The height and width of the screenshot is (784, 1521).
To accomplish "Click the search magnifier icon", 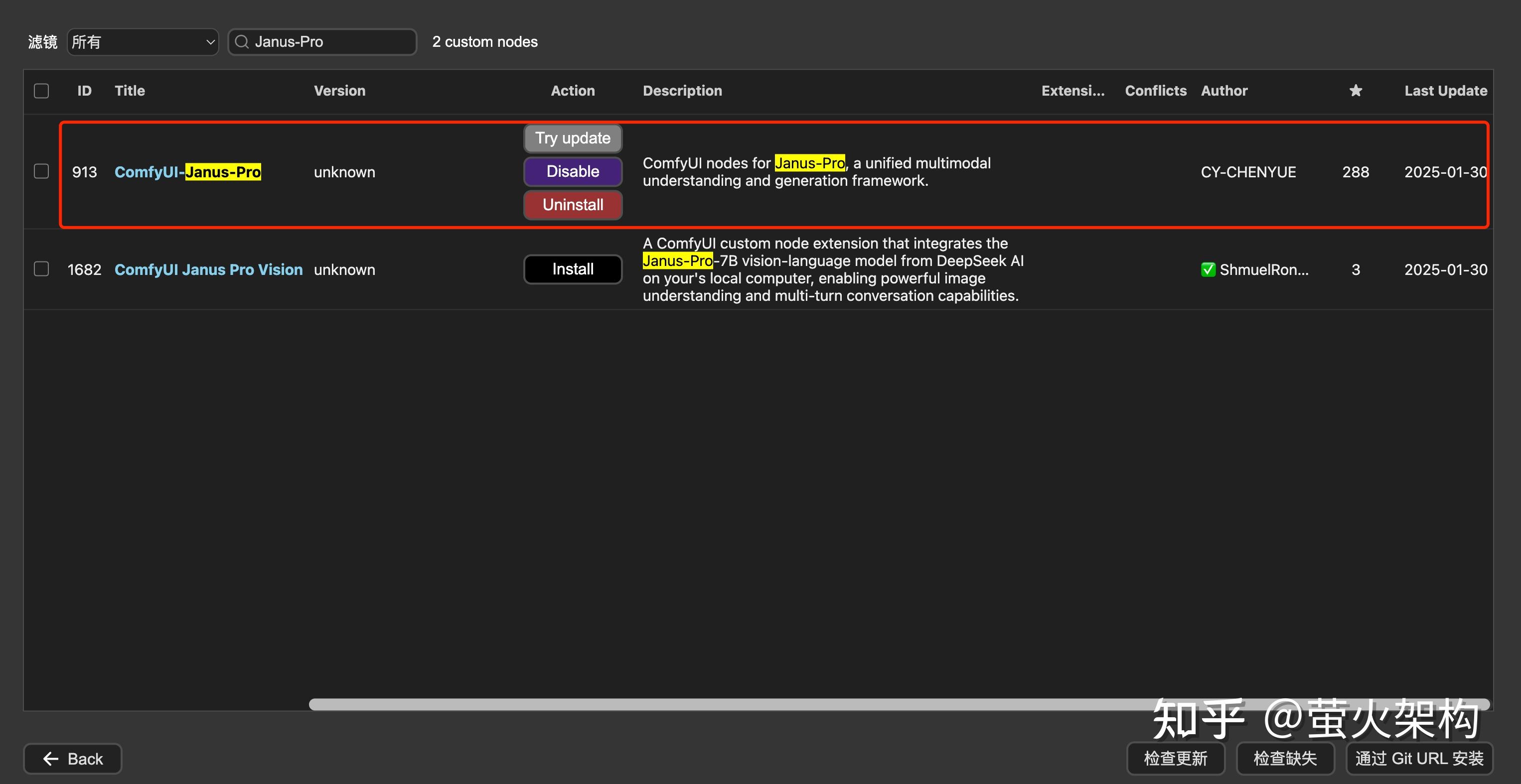I will pyautogui.click(x=242, y=42).
